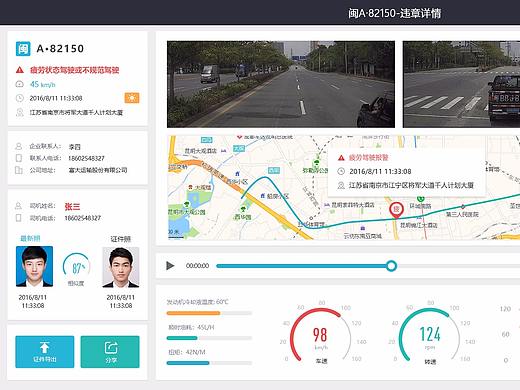Image resolution: width=520 pixels, height=390 pixels.
Task: Click the company name 富大运输股份有限公司
Action: (x=98, y=170)
